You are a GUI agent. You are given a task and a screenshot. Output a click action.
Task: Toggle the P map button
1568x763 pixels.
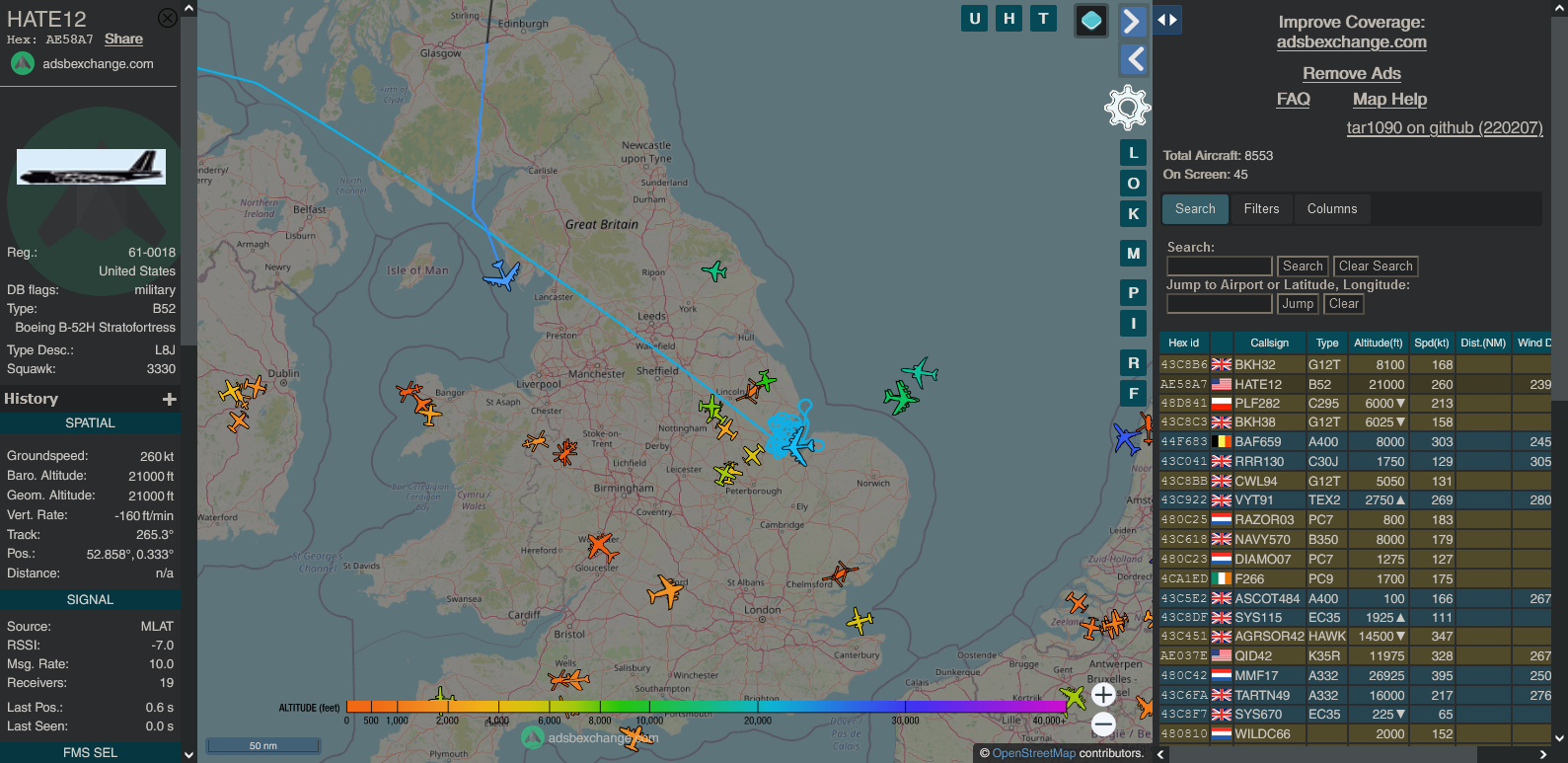tap(1134, 293)
